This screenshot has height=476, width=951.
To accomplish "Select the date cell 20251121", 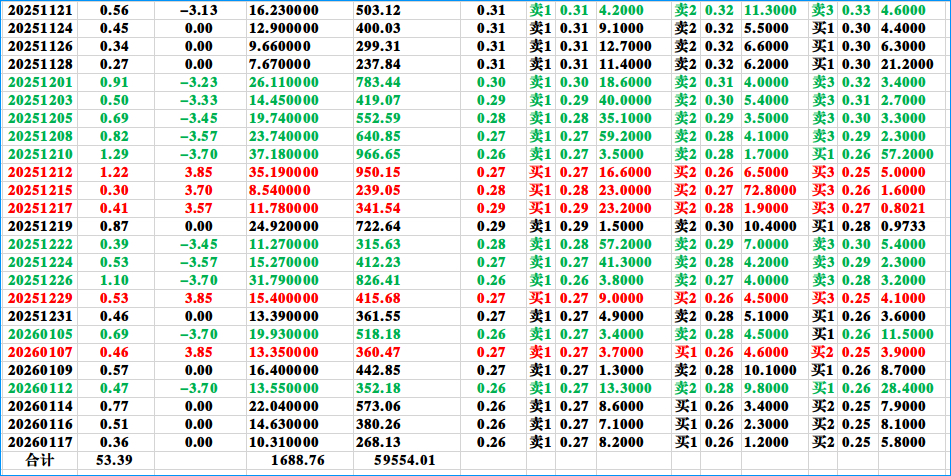I will pos(39,10).
